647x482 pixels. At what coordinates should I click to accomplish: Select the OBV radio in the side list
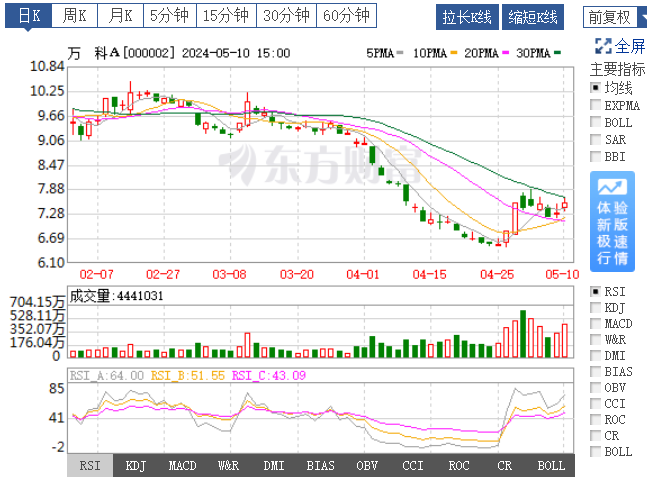[595, 387]
